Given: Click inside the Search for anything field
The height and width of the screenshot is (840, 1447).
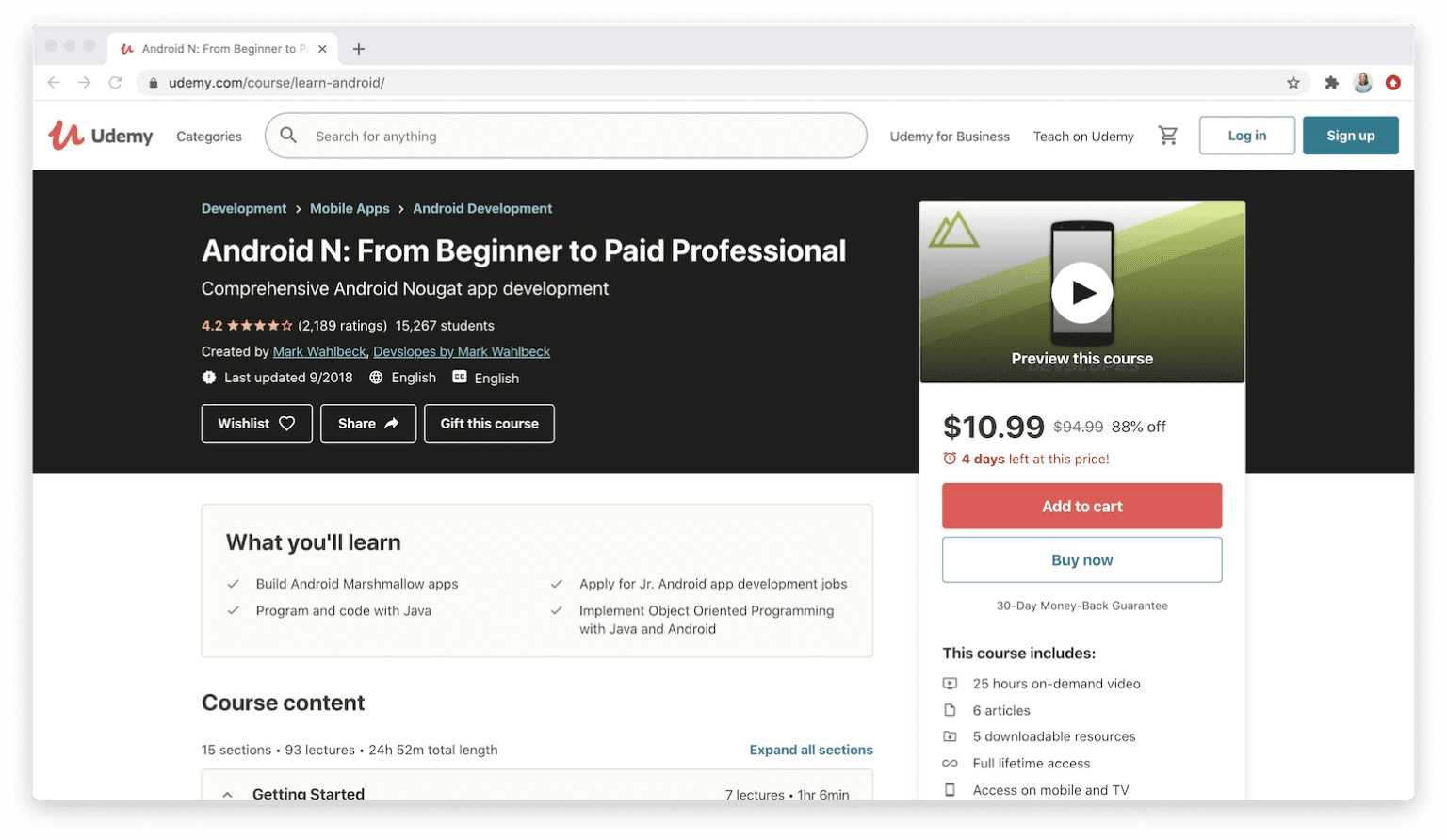Looking at the screenshot, I should point(565,136).
